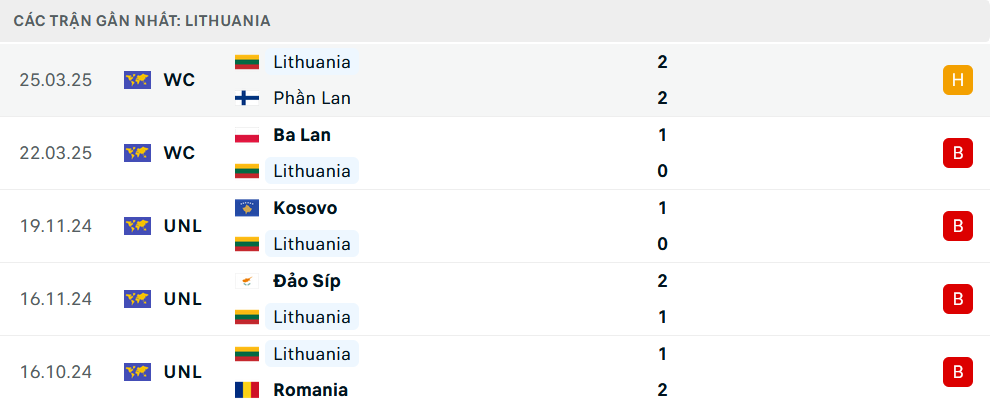Screen dimensions: 992x408
Task: Click the WC competition icon for 25.03.25
Action: [137, 80]
